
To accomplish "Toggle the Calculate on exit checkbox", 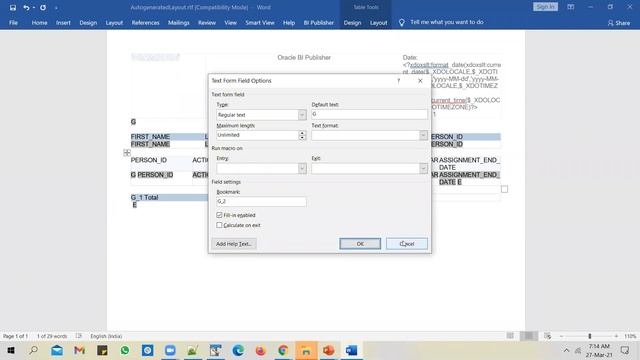I will (219, 225).
